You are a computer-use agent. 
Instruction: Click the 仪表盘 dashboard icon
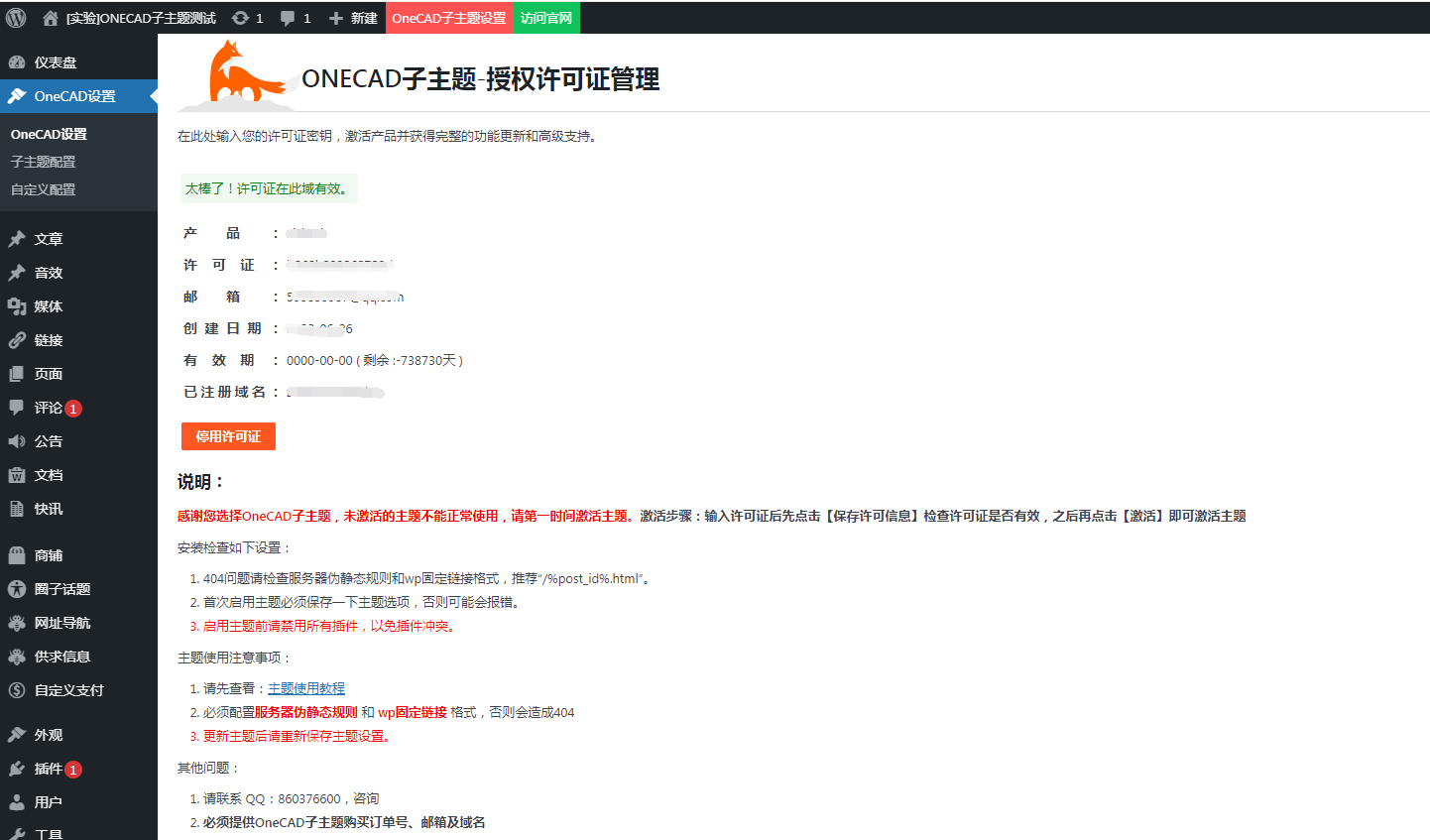[17, 62]
